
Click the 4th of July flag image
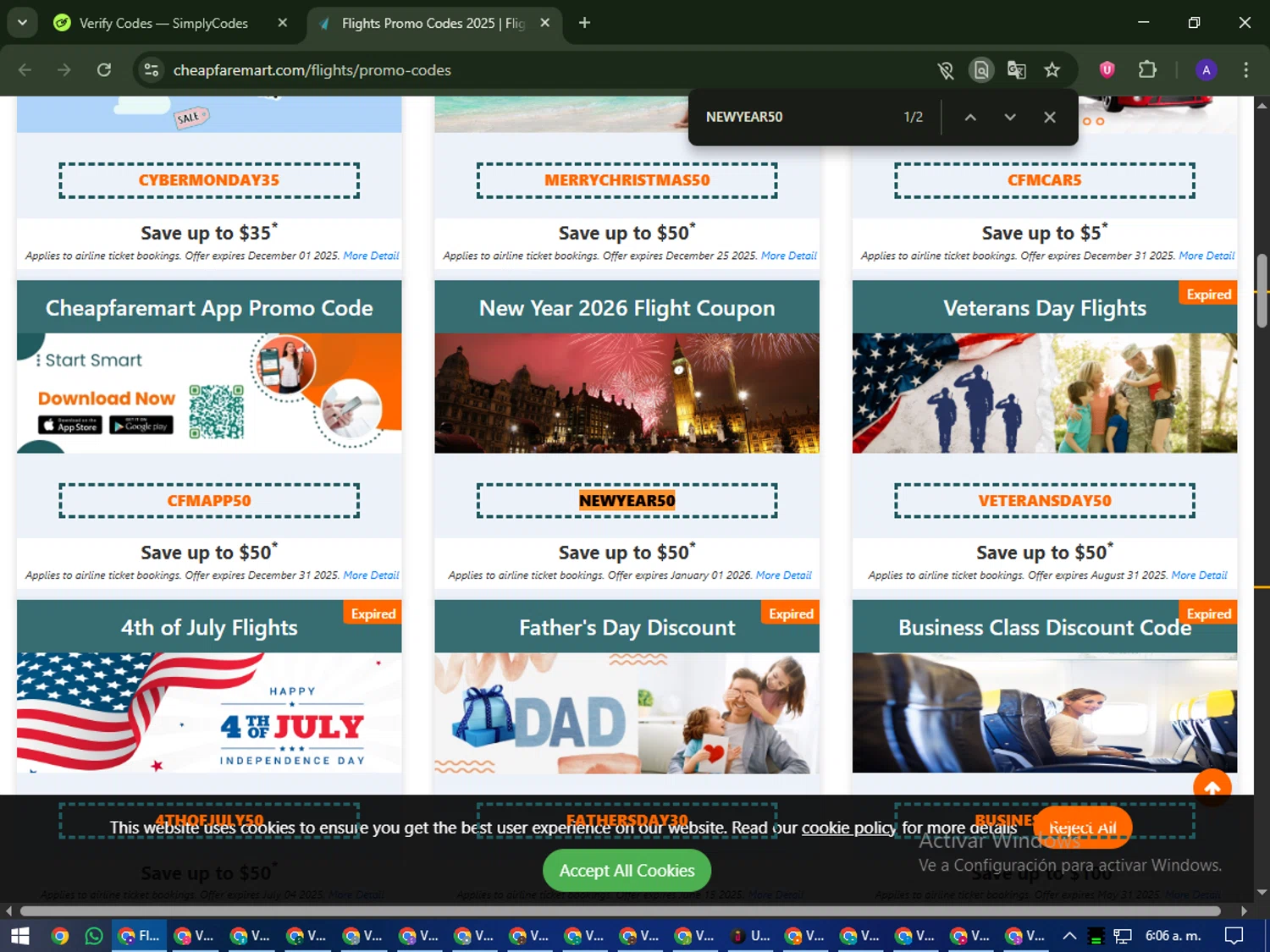(x=209, y=713)
